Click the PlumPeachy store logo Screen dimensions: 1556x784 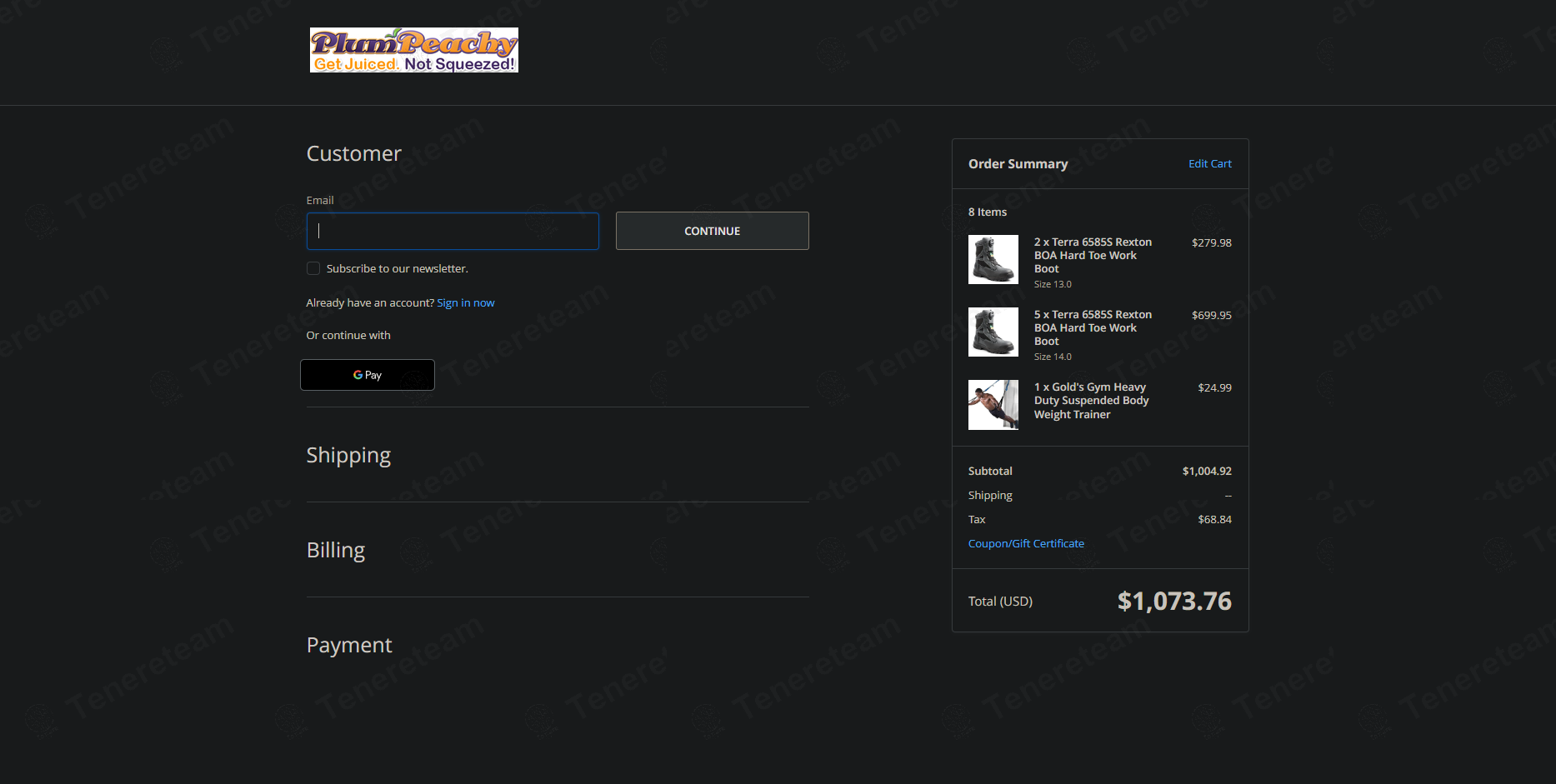(413, 50)
